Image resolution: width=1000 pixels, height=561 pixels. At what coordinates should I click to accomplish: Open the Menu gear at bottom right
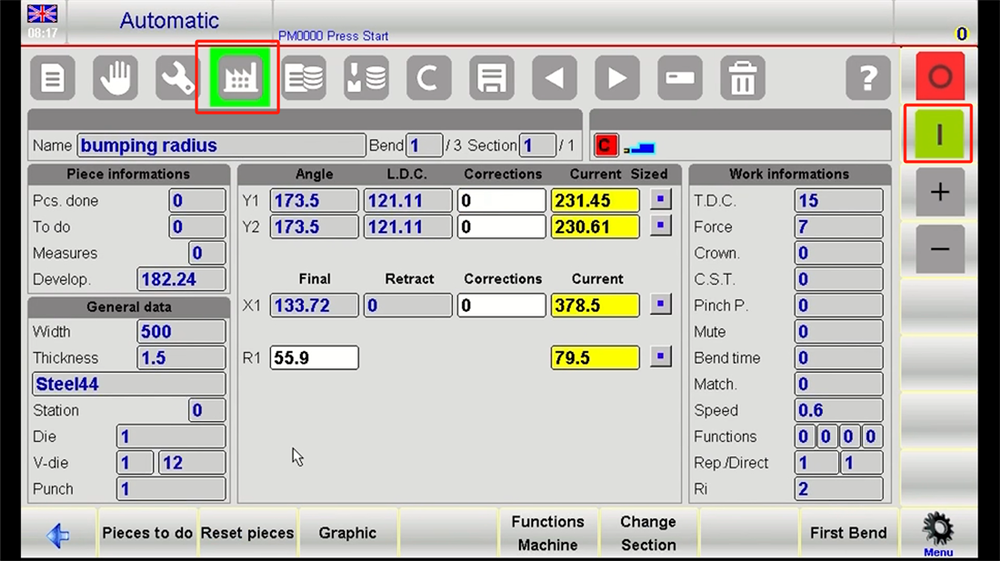click(x=938, y=533)
